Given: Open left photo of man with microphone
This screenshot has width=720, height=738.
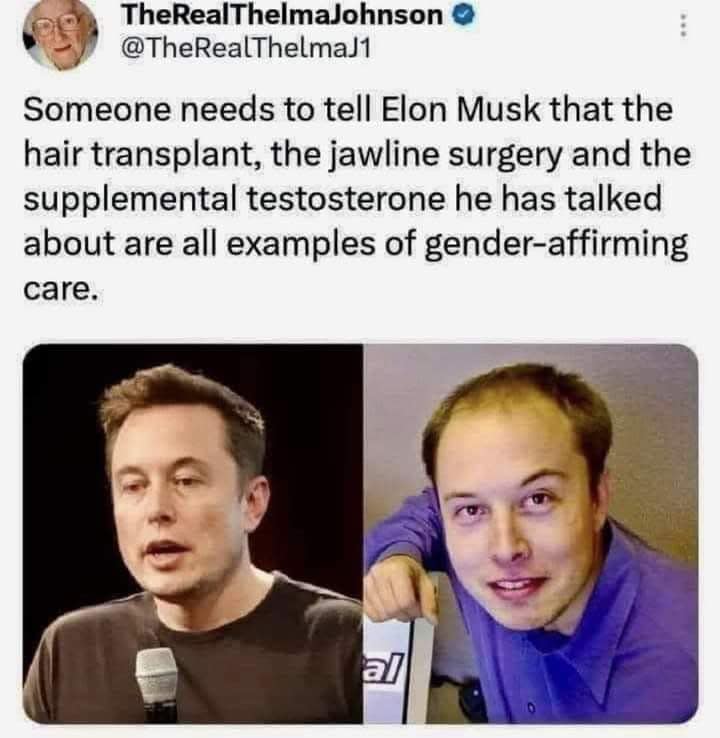Looking at the screenshot, I should tap(193, 533).
